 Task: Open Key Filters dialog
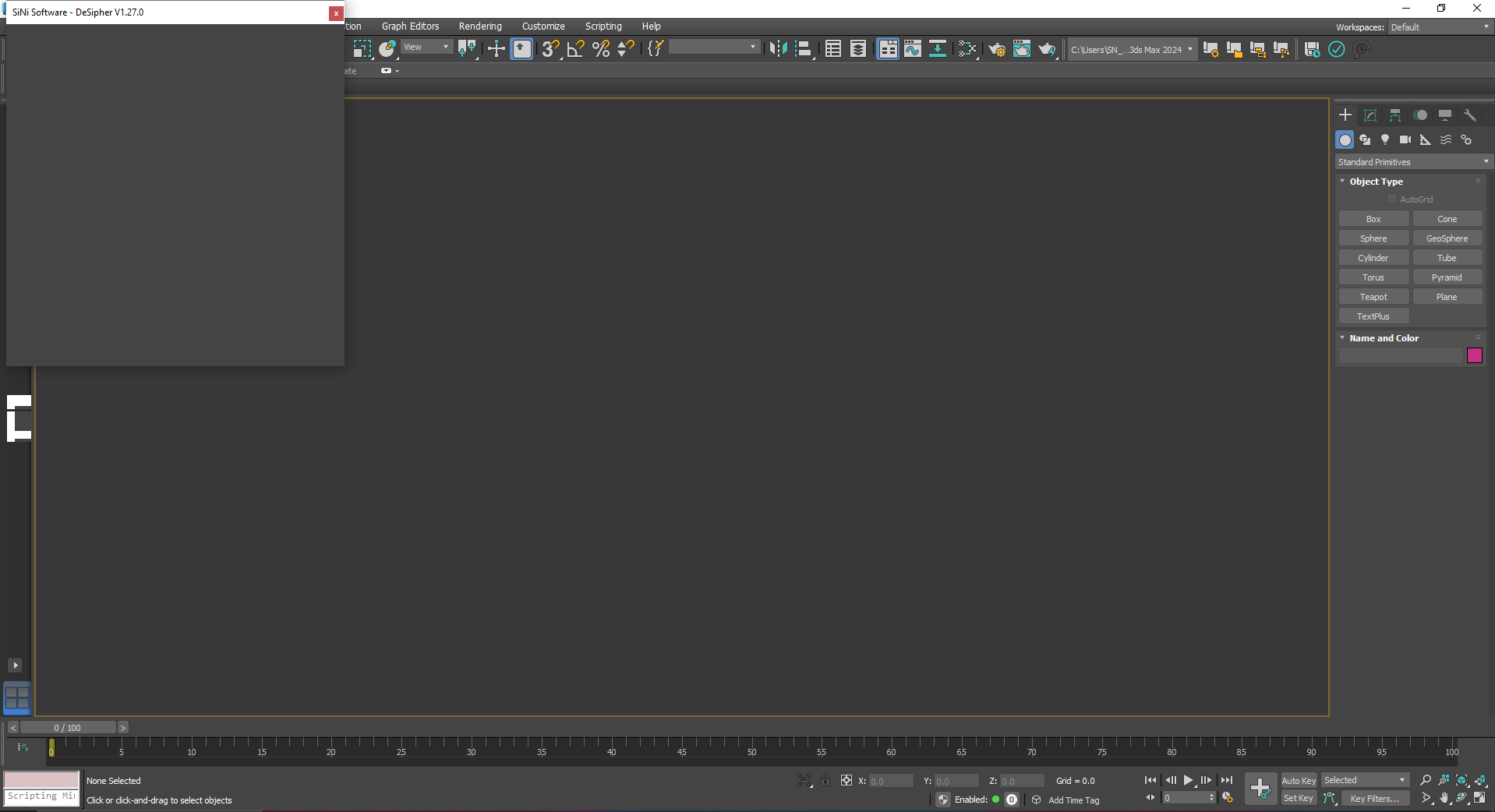(x=1375, y=799)
